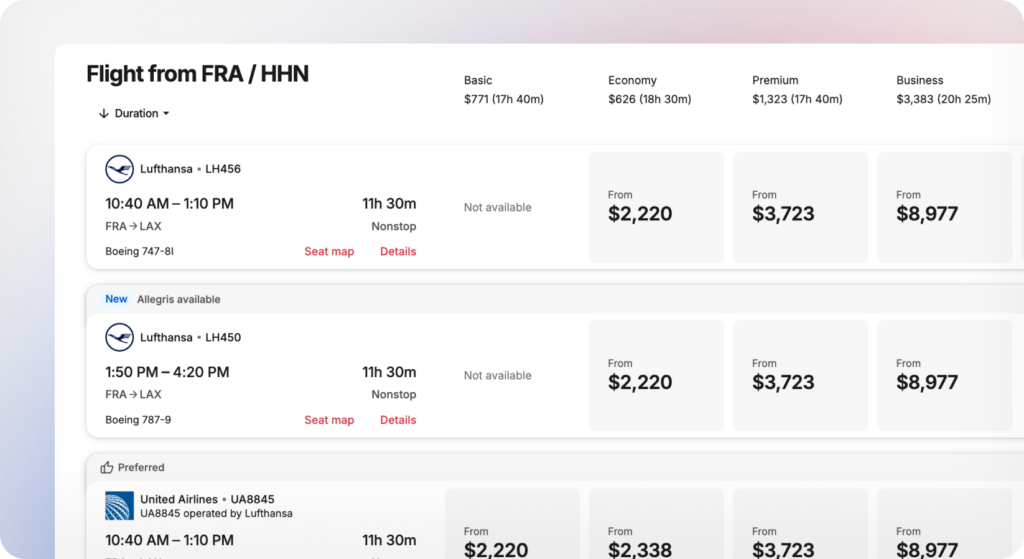Click the "Lufthansa • LH450" flight label
This screenshot has height=559, width=1024.
[190, 338]
